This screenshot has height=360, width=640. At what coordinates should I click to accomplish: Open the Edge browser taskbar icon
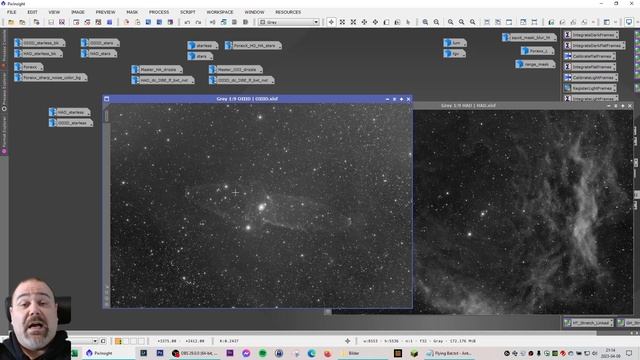[x=311, y=353]
